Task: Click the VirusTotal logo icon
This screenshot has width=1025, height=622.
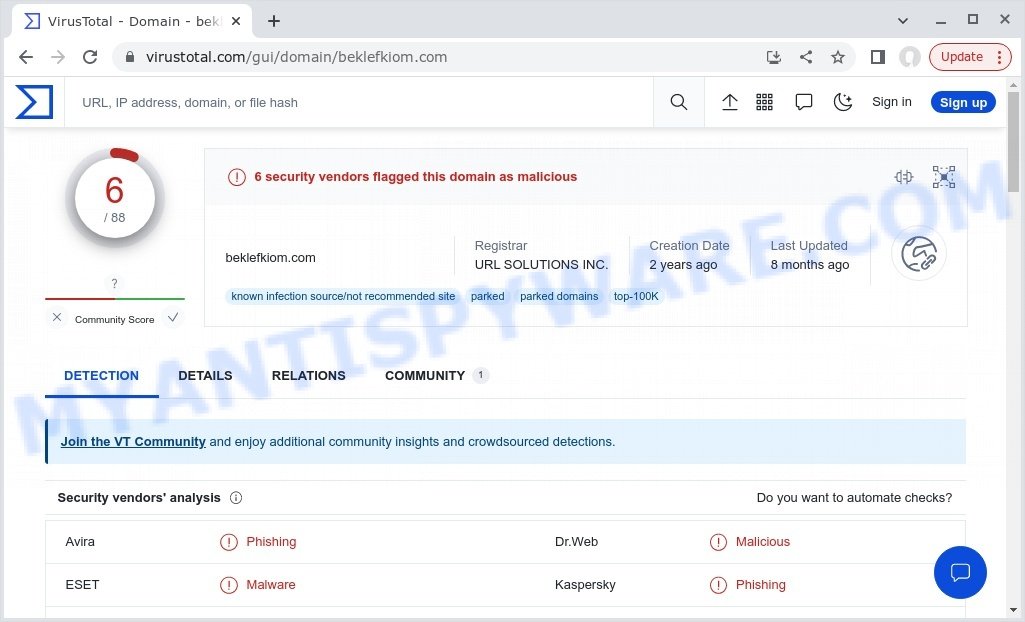Action: 34,102
